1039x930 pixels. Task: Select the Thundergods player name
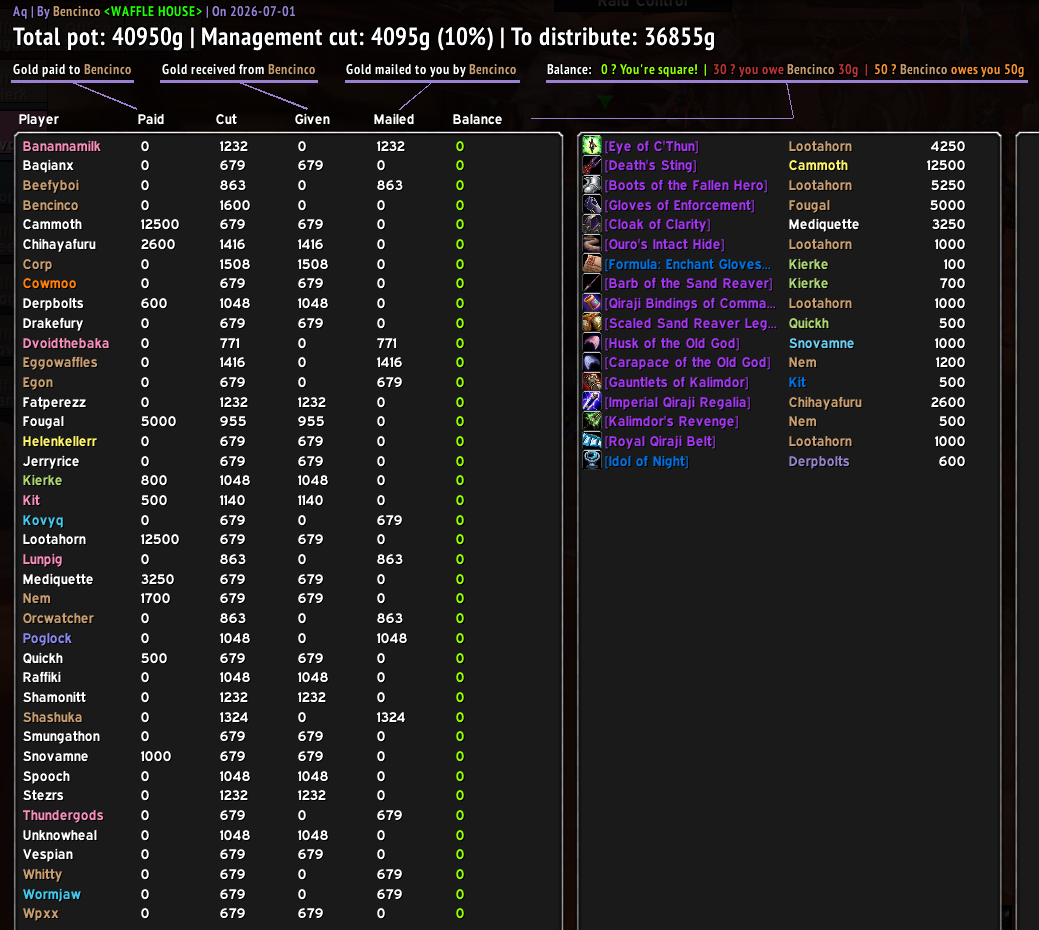pos(63,815)
